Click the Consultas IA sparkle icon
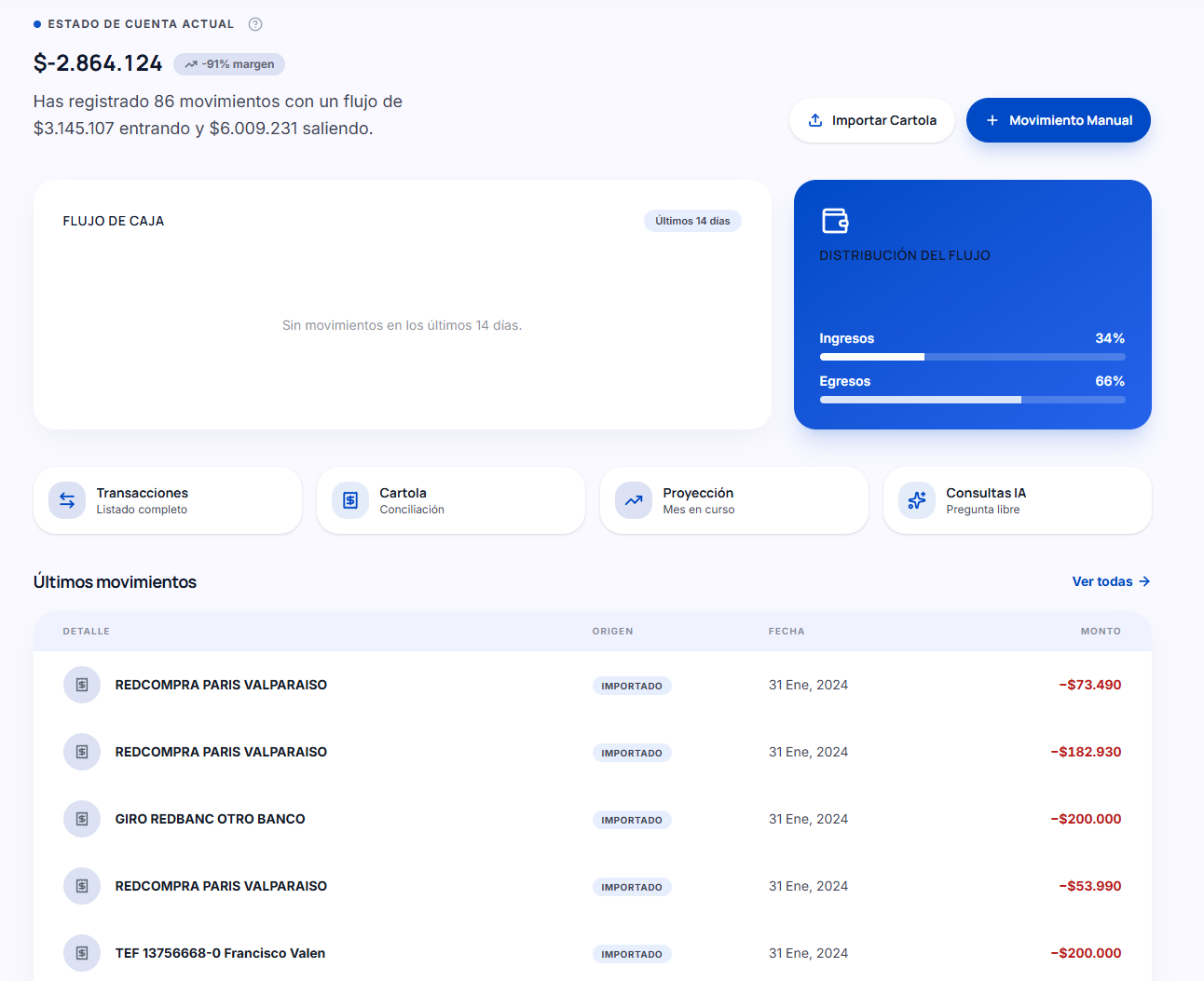The height and width of the screenshot is (981, 1204). click(x=917, y=500)
